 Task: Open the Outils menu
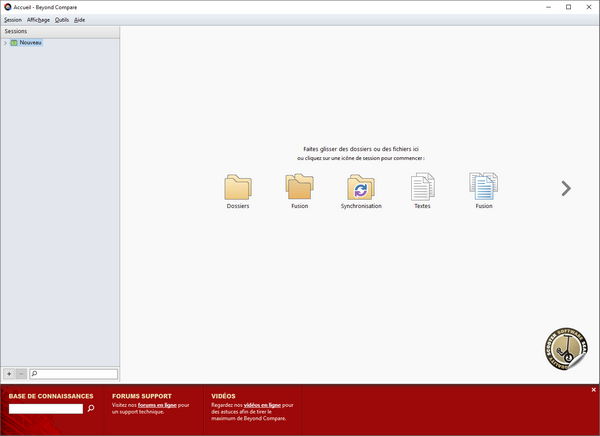62,20
